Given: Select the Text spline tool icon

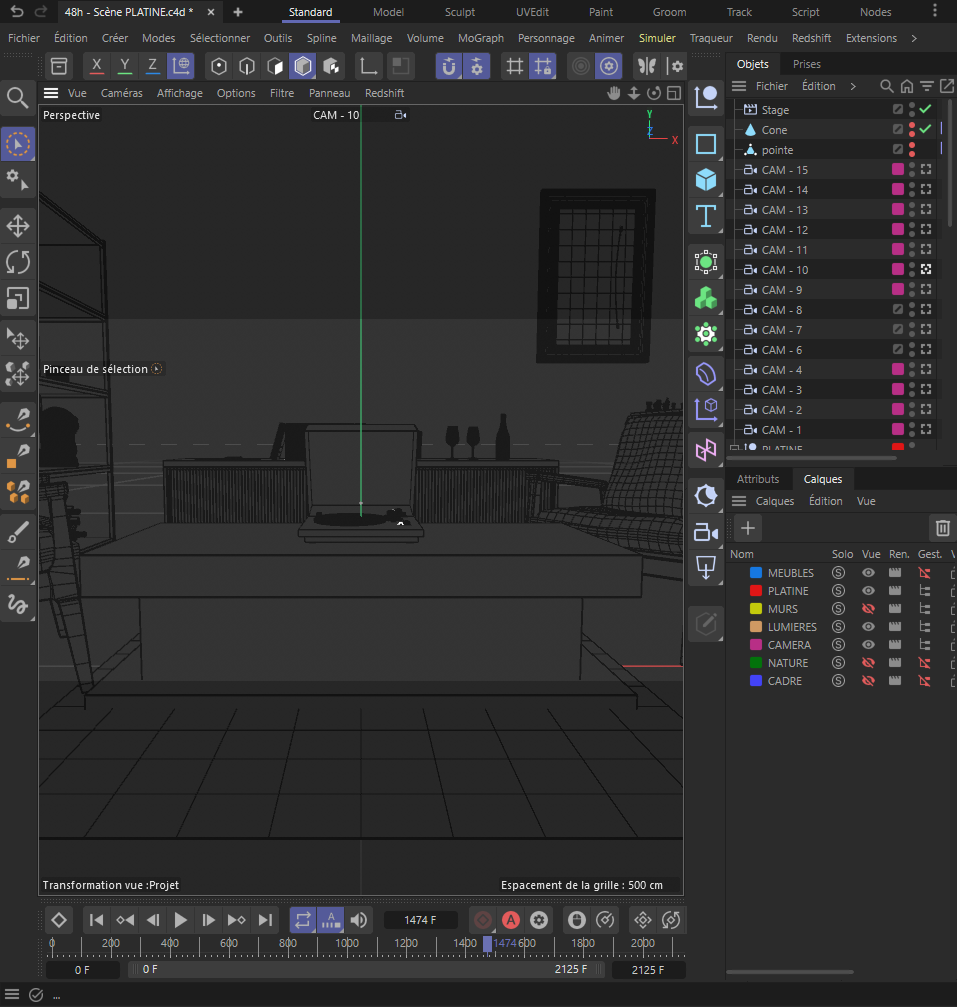Looking at the screenshot, I should (x=706, y=216).
